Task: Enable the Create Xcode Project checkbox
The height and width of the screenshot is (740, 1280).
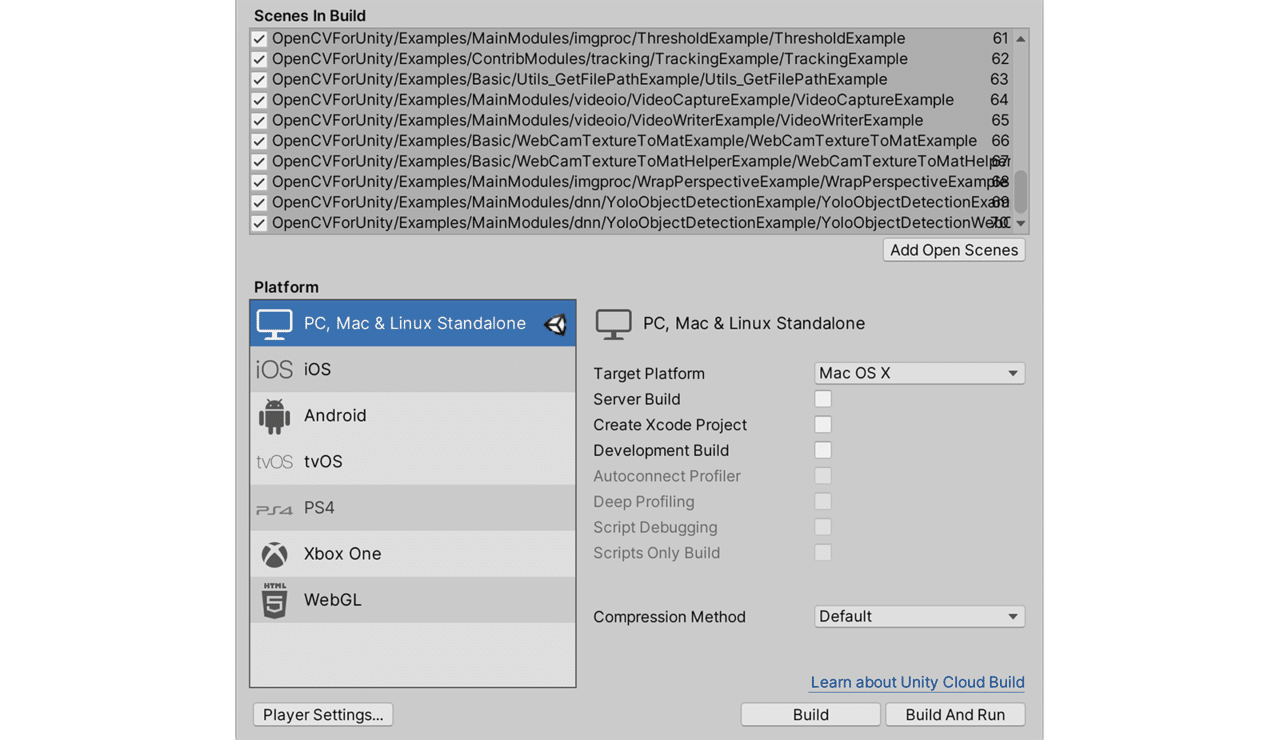Action: 823,425
